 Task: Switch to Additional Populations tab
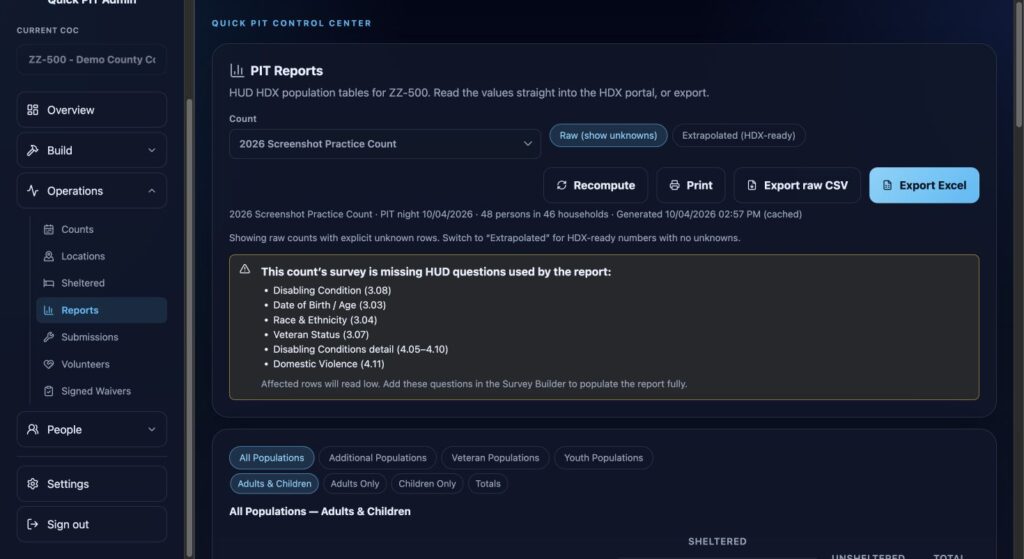pyautogui.click(x=377, y=458)
